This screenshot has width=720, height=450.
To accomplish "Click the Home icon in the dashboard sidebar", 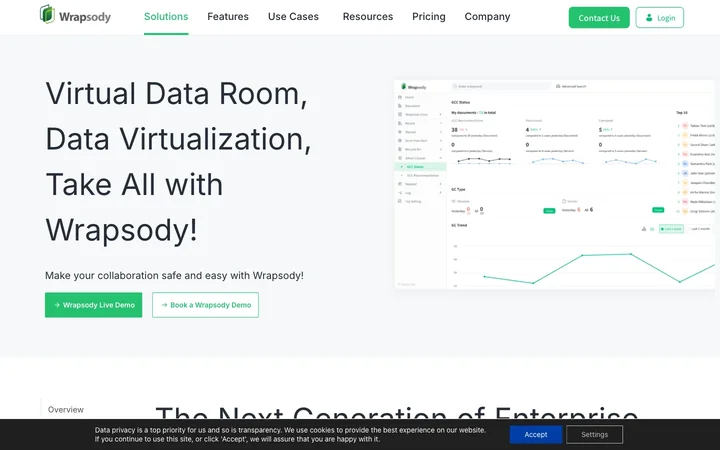I will coord(400,97).
